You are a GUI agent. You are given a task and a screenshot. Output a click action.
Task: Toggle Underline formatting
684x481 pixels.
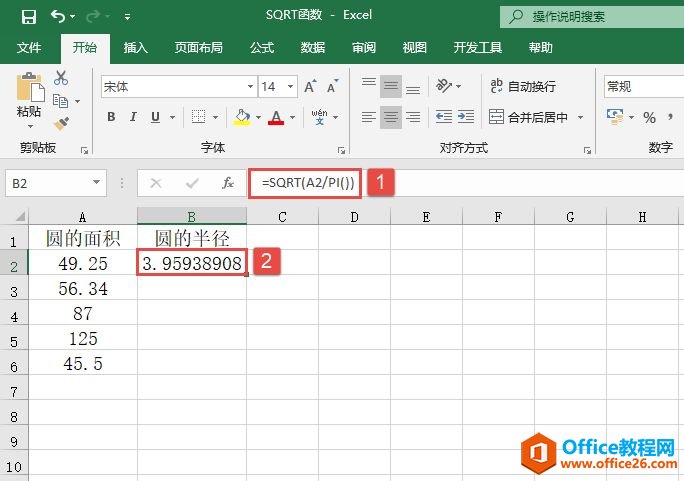pos(155,116)
